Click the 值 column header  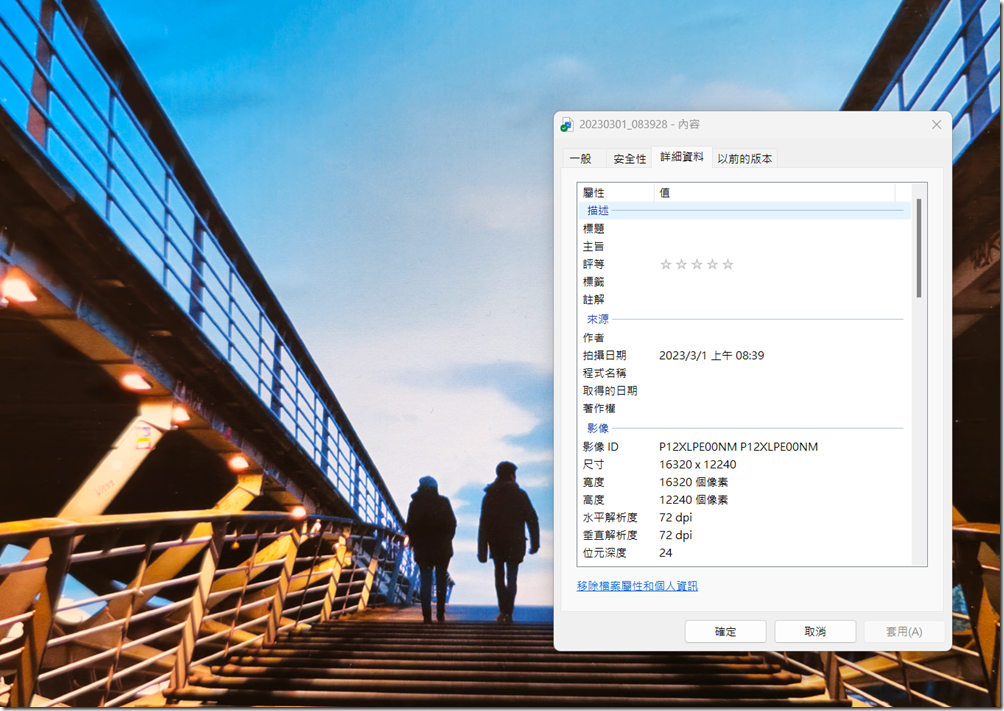774,193
